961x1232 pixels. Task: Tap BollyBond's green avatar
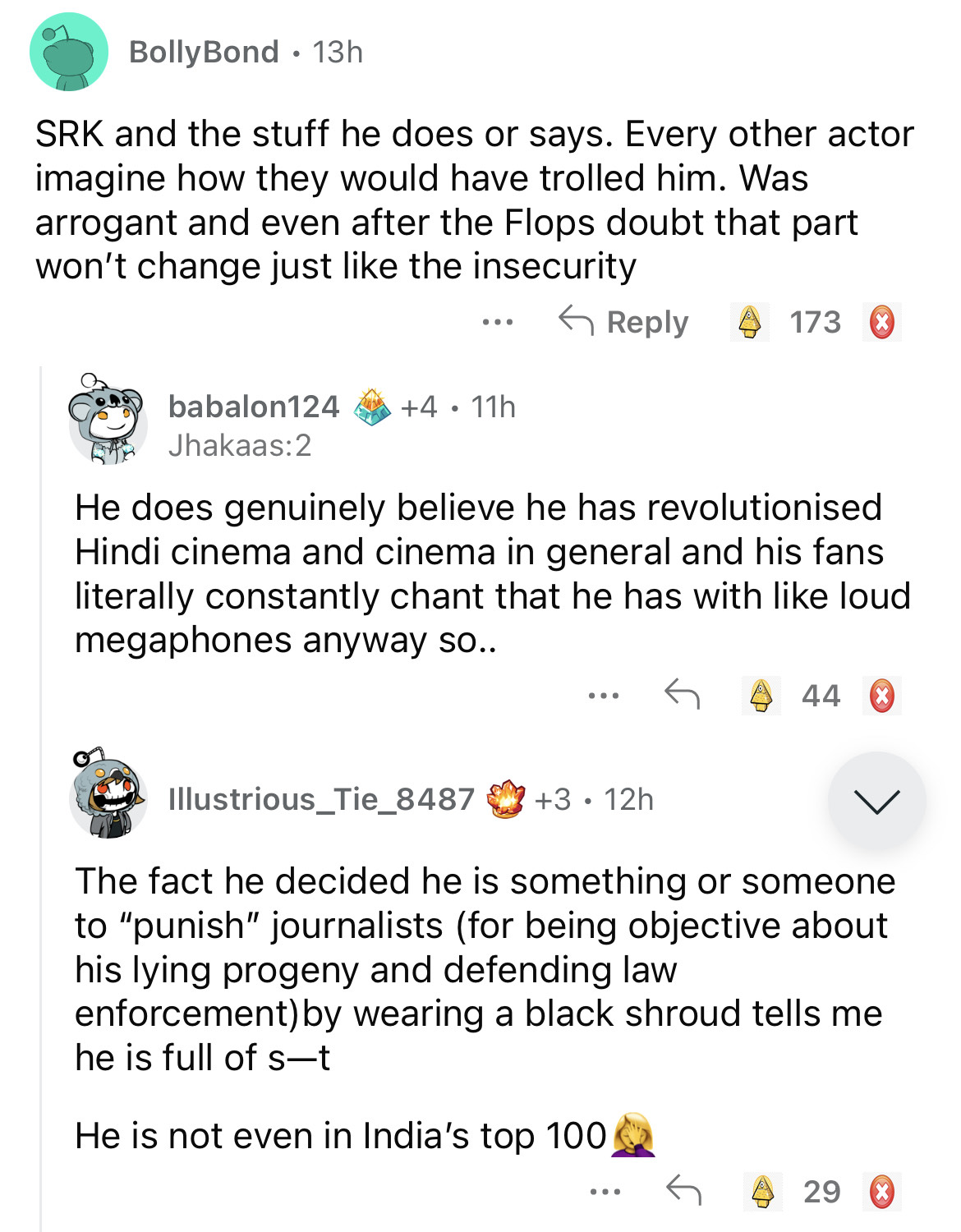[69, 52]
